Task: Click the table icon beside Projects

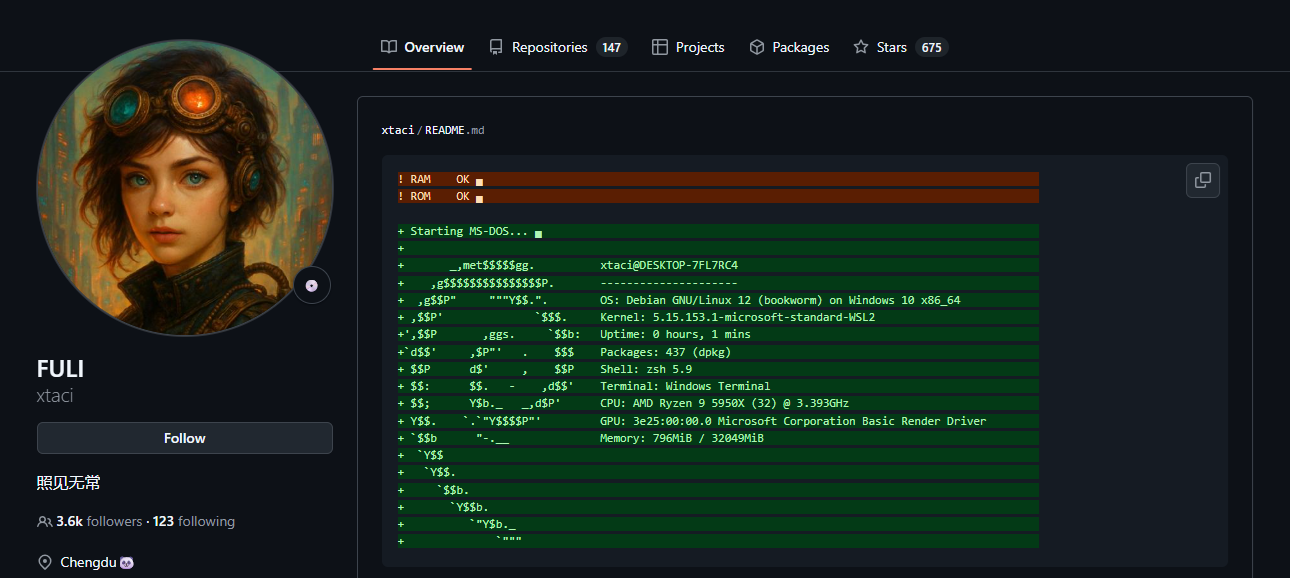Action: [659, 47]
